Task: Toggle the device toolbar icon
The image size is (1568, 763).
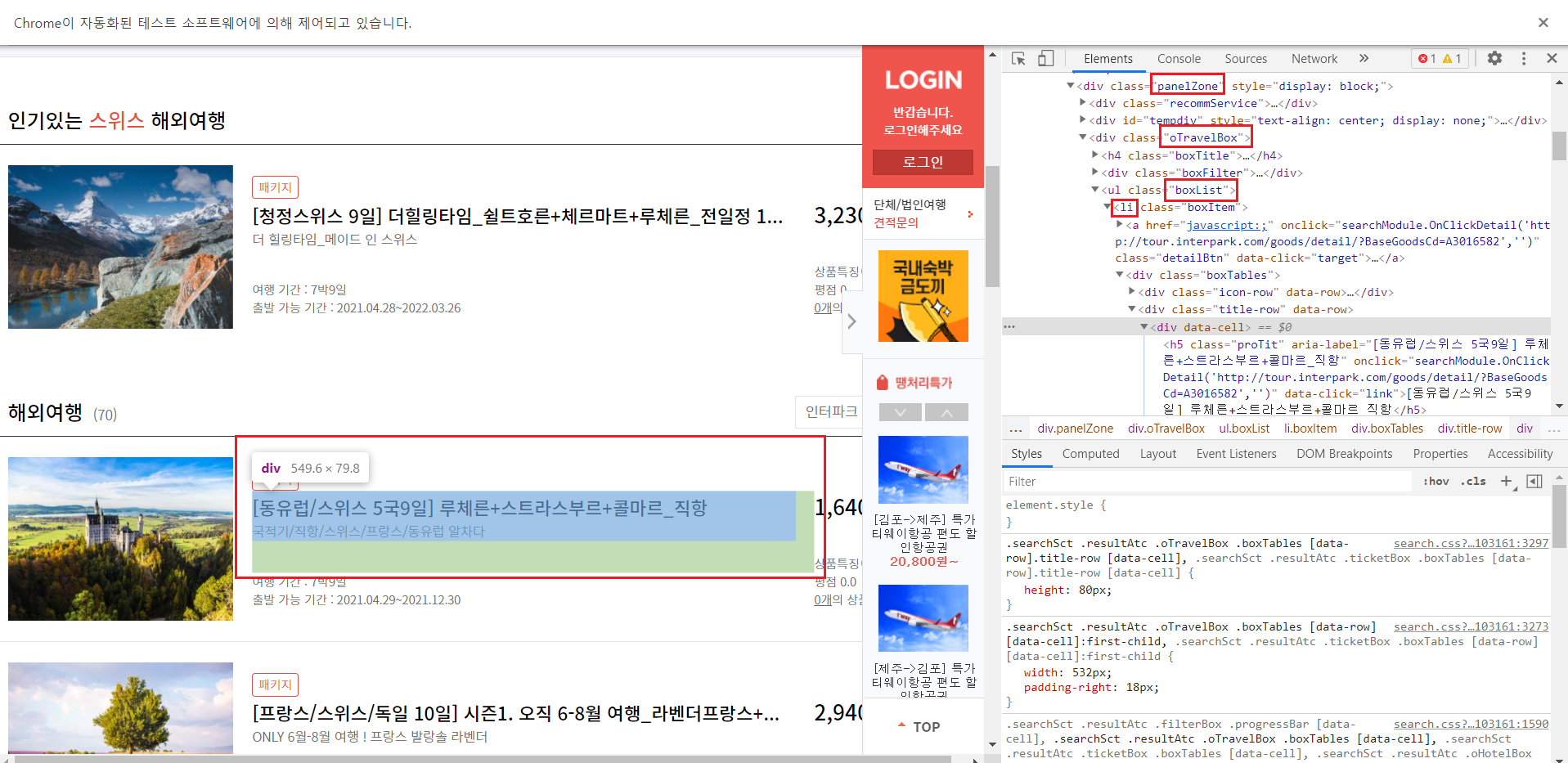Action: (x=1046, y=59)
